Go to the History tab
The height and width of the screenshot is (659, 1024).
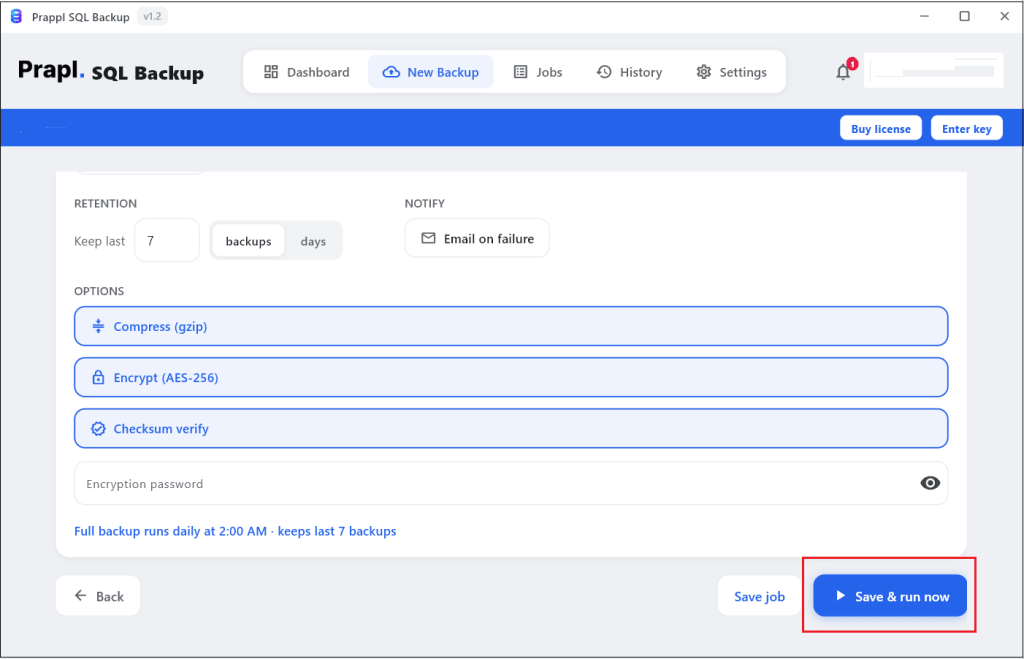click(x=630, y=72)
